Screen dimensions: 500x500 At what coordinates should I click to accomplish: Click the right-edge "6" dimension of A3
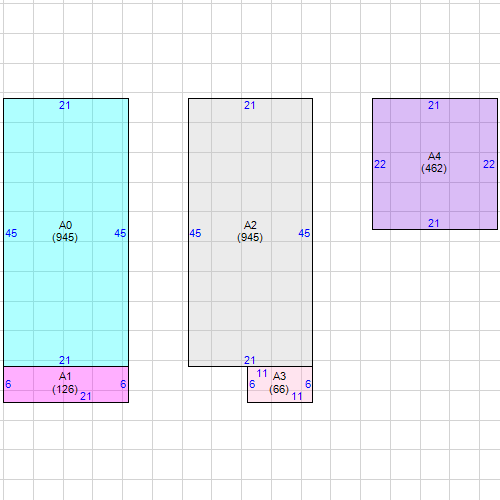[x=308, y=384]
